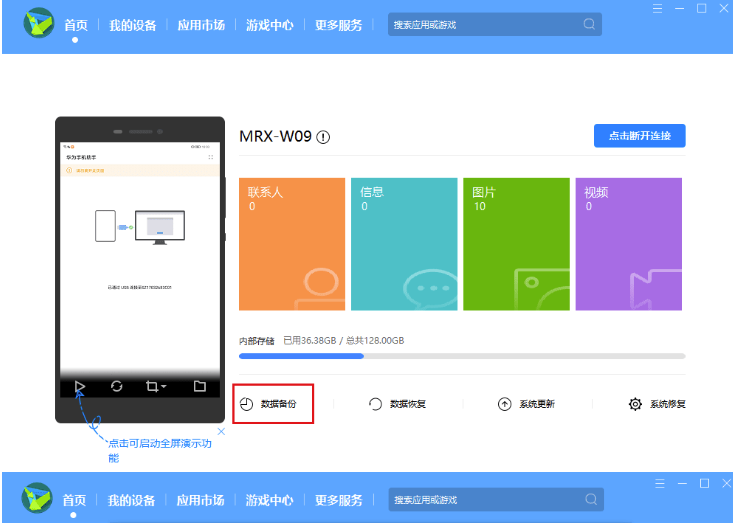The height and width of the screenshot is (523, 733).
Task: Click the magnifier icon in top search box
Action: (x=589, y=24)
